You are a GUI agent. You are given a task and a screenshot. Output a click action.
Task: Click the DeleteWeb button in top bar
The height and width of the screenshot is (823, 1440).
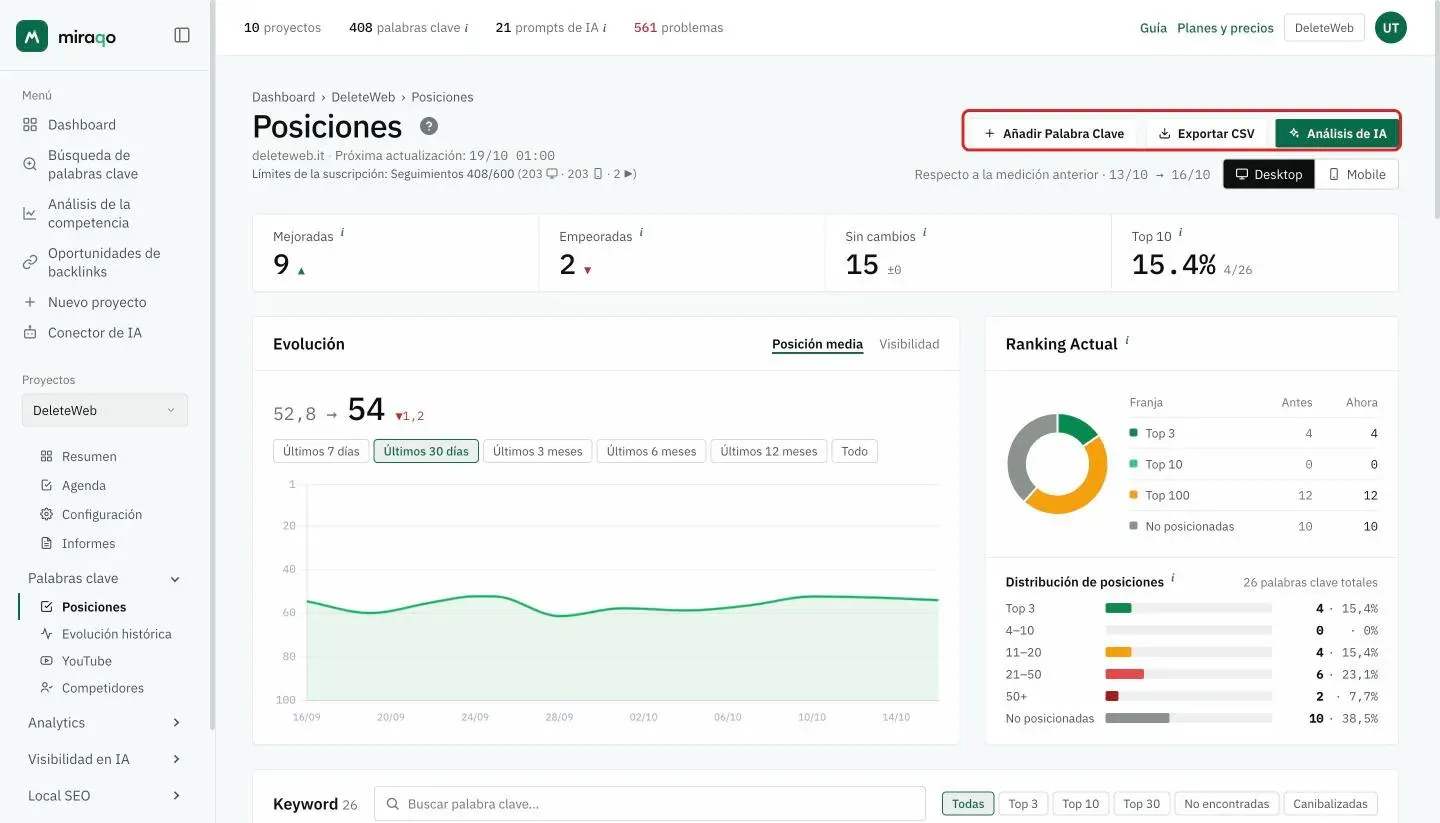1324,28
